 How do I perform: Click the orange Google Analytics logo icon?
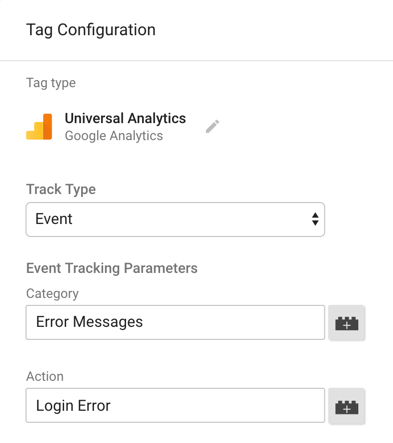(39, 127)
